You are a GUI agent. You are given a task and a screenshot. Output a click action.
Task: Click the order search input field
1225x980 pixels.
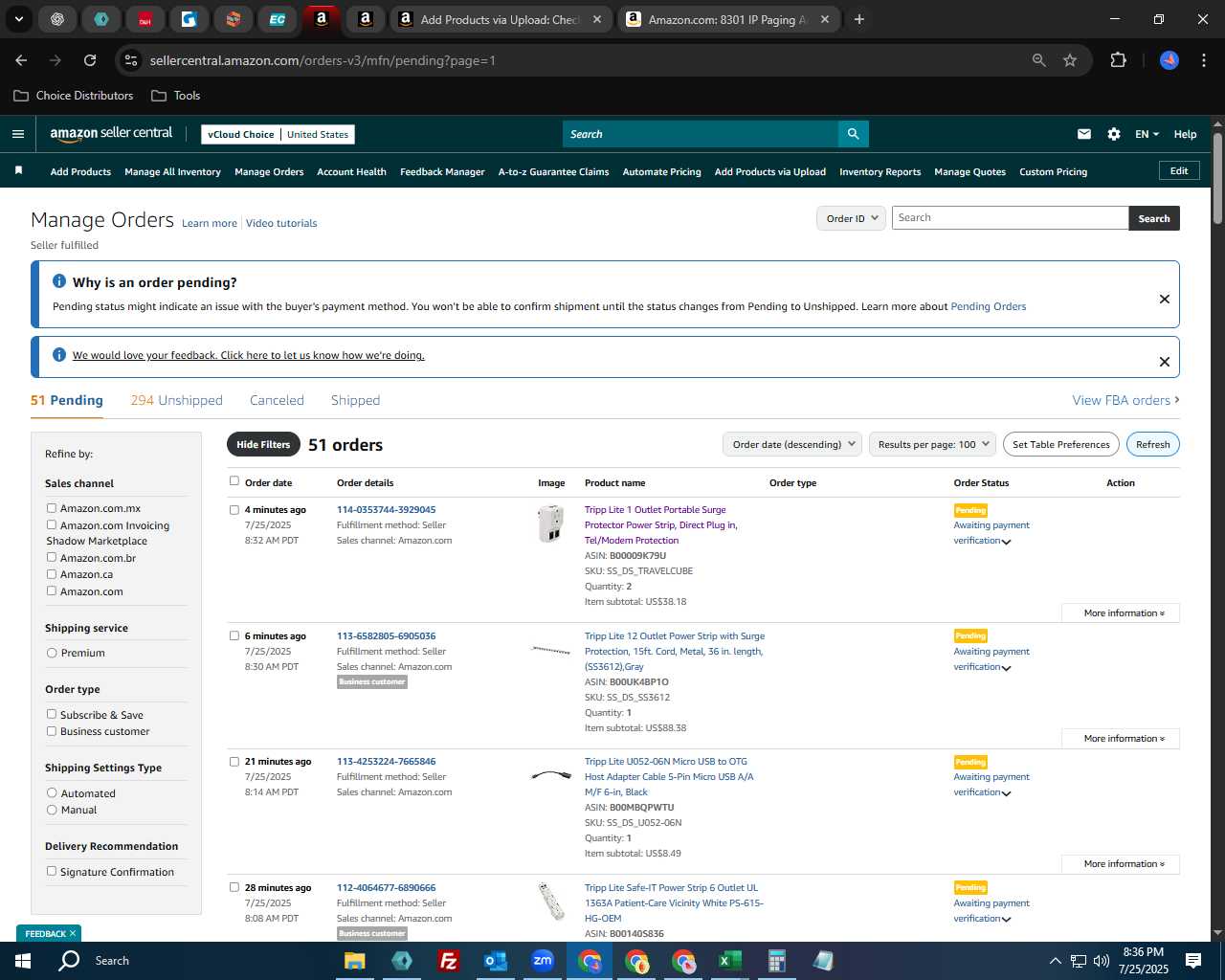pos(1010,218)
